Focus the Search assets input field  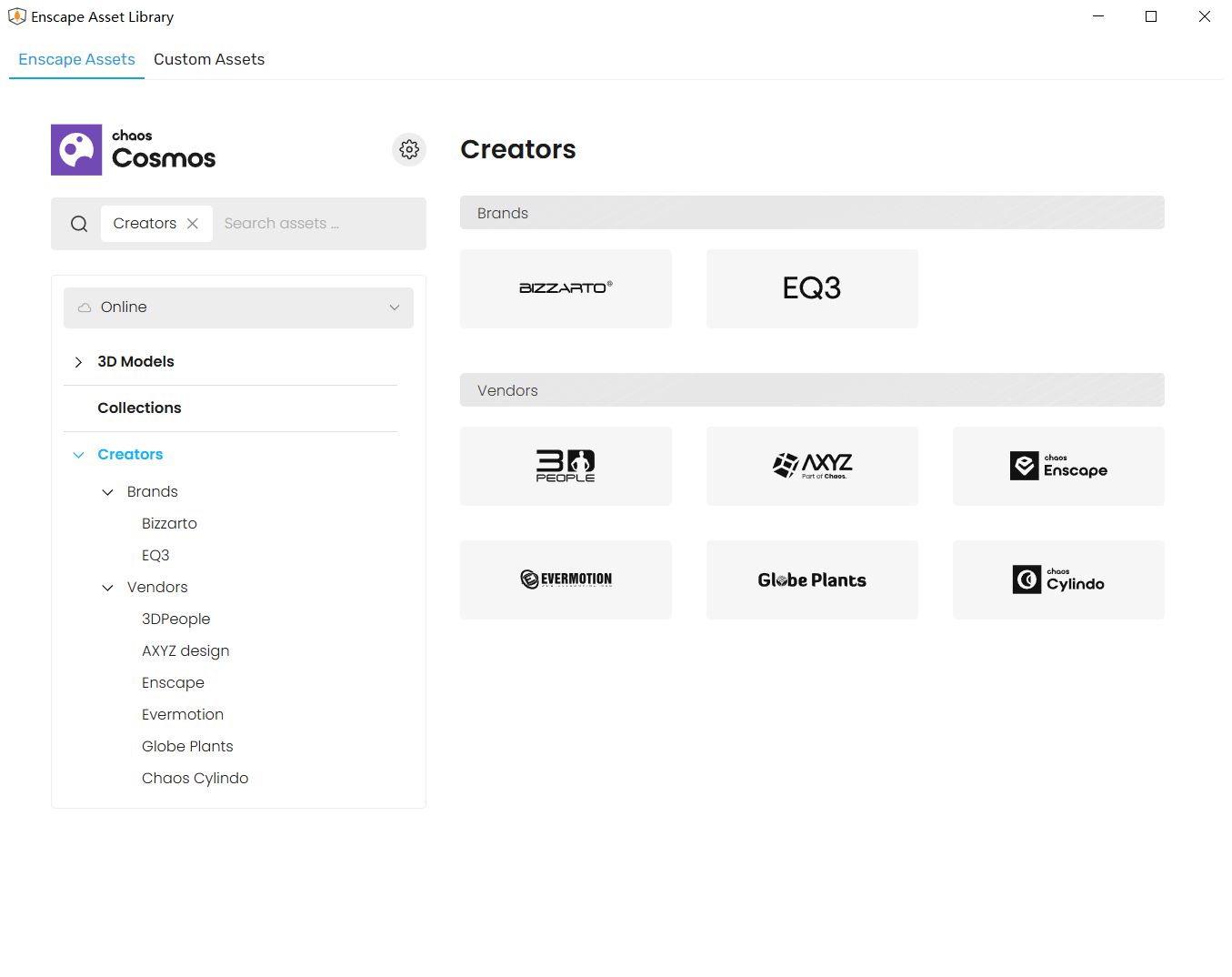(x=318, y=224)
